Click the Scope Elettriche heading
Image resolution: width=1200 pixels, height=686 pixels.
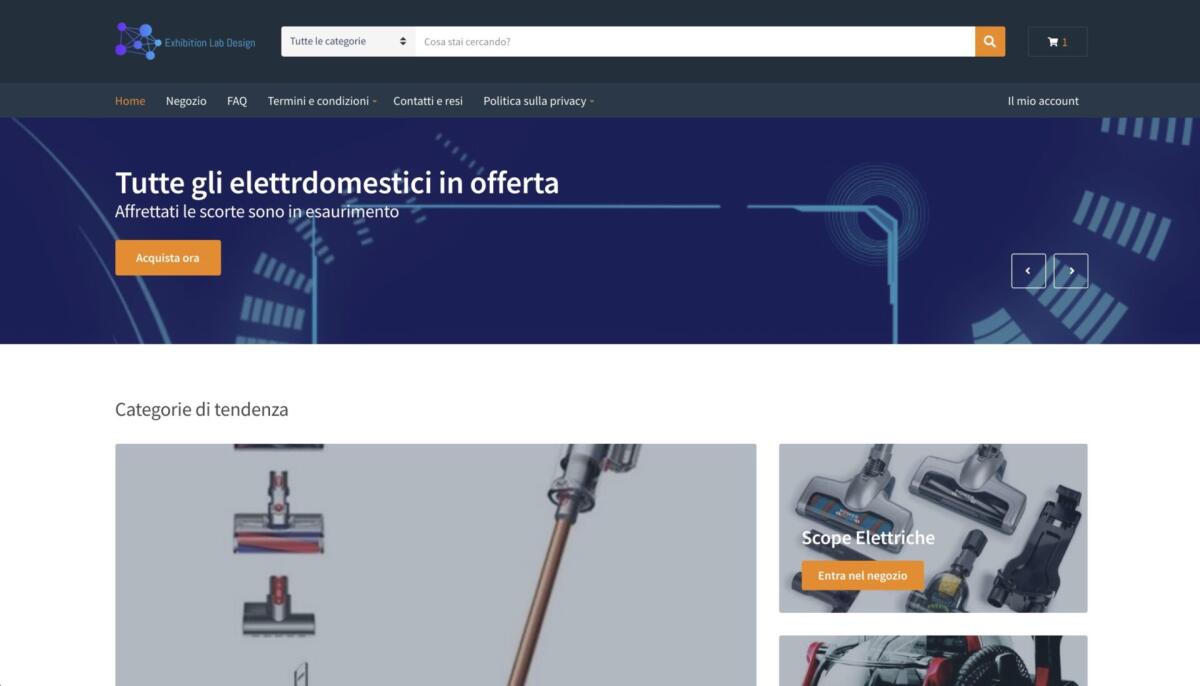point(865,538)
